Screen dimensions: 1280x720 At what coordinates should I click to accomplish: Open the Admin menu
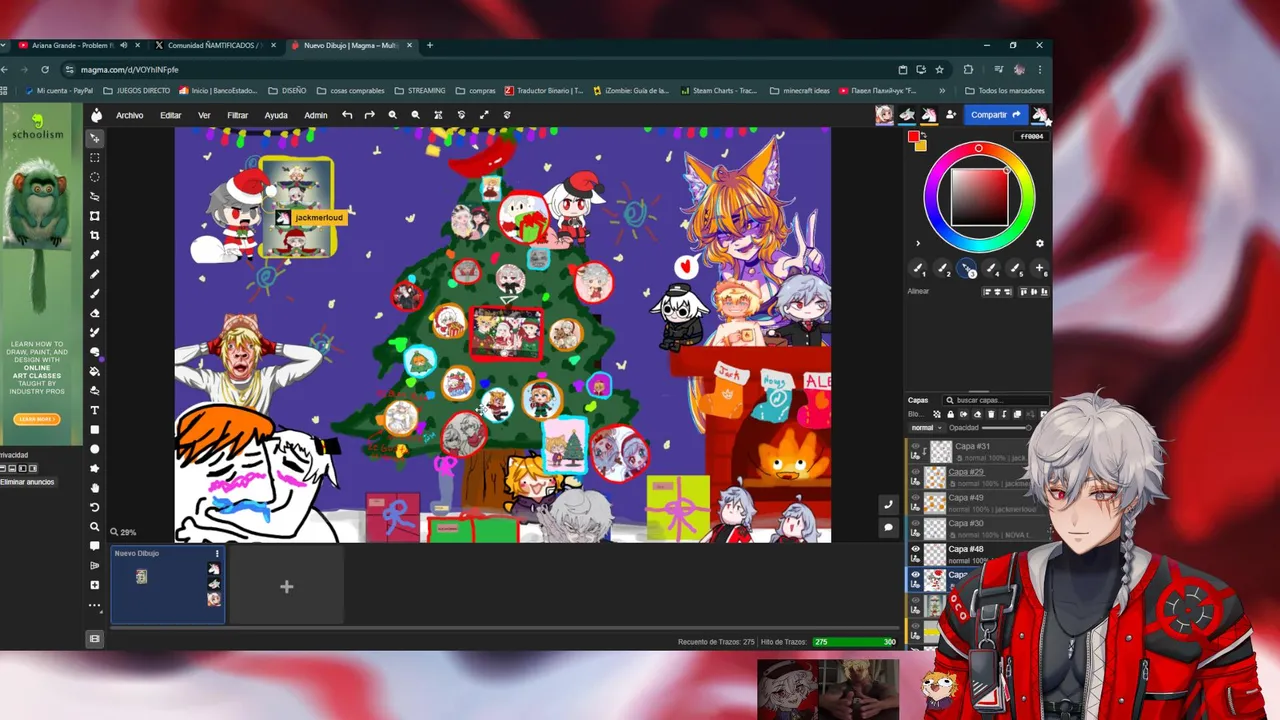(x=316, y=115)
